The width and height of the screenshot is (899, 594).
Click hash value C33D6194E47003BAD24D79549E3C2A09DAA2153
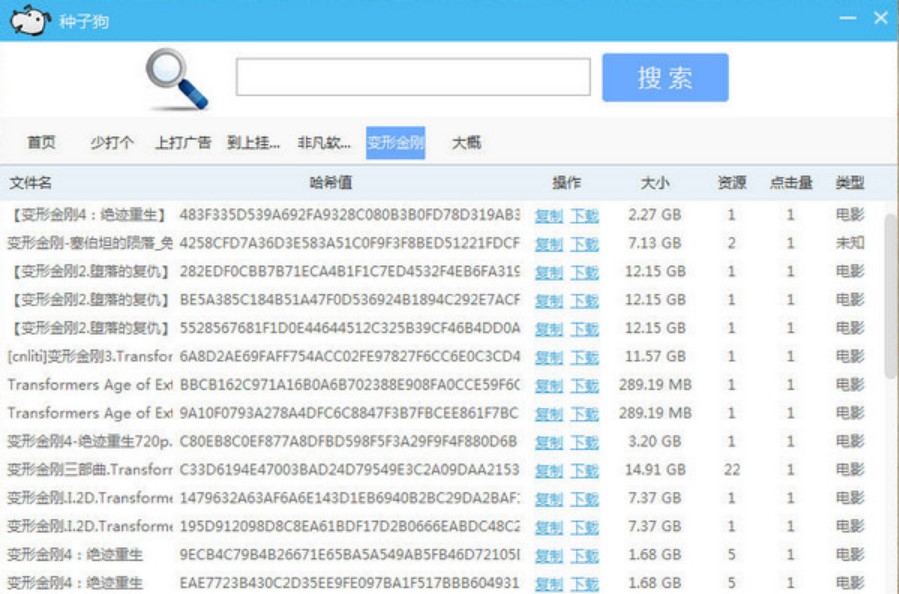349,470
